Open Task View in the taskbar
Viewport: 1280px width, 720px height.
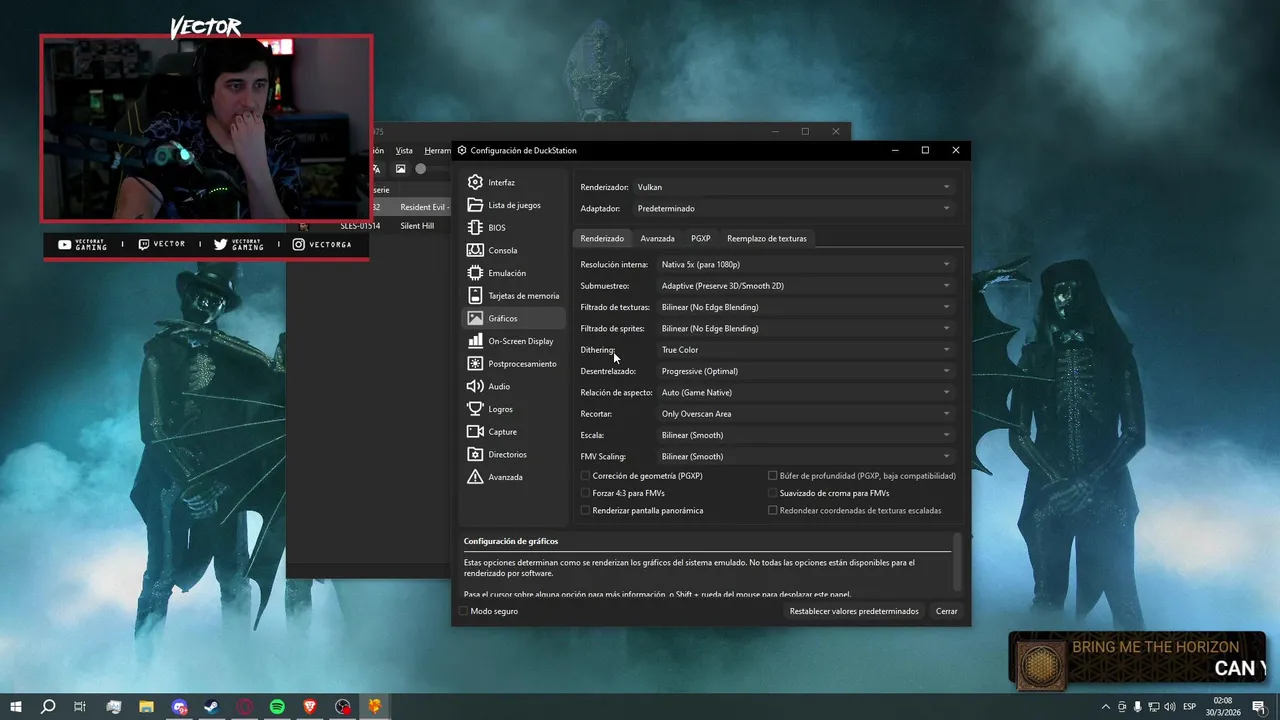coord(80,707)
